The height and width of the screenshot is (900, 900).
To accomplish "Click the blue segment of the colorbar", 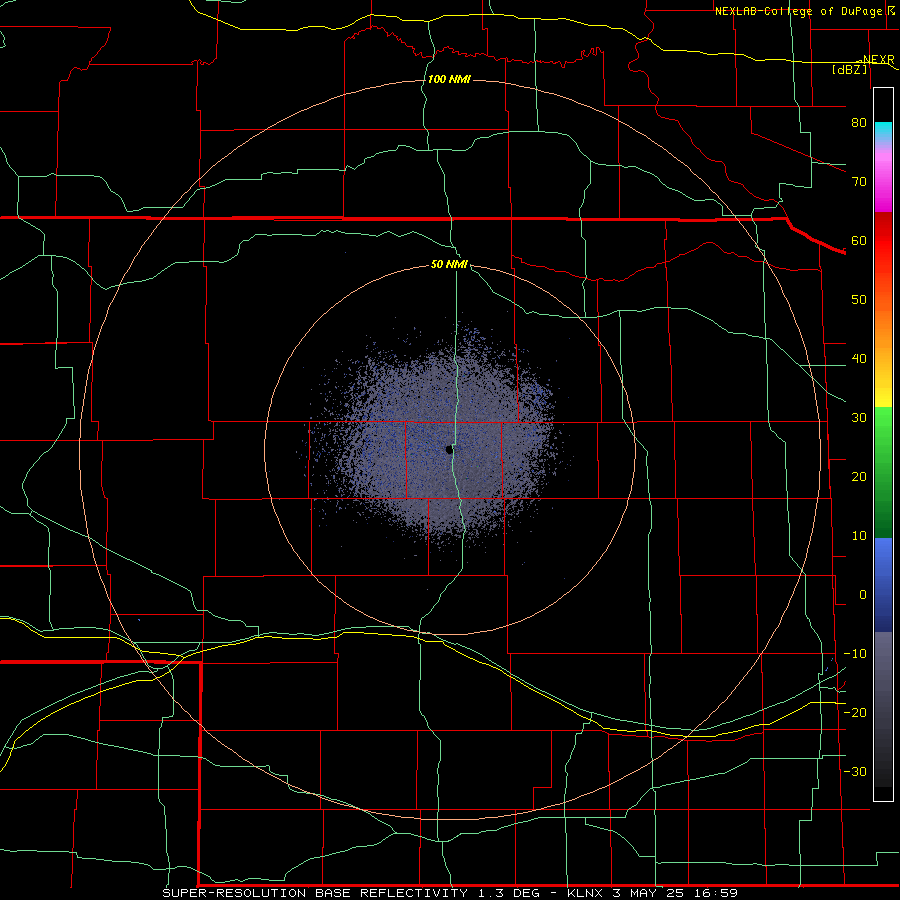I will (883, 584).
